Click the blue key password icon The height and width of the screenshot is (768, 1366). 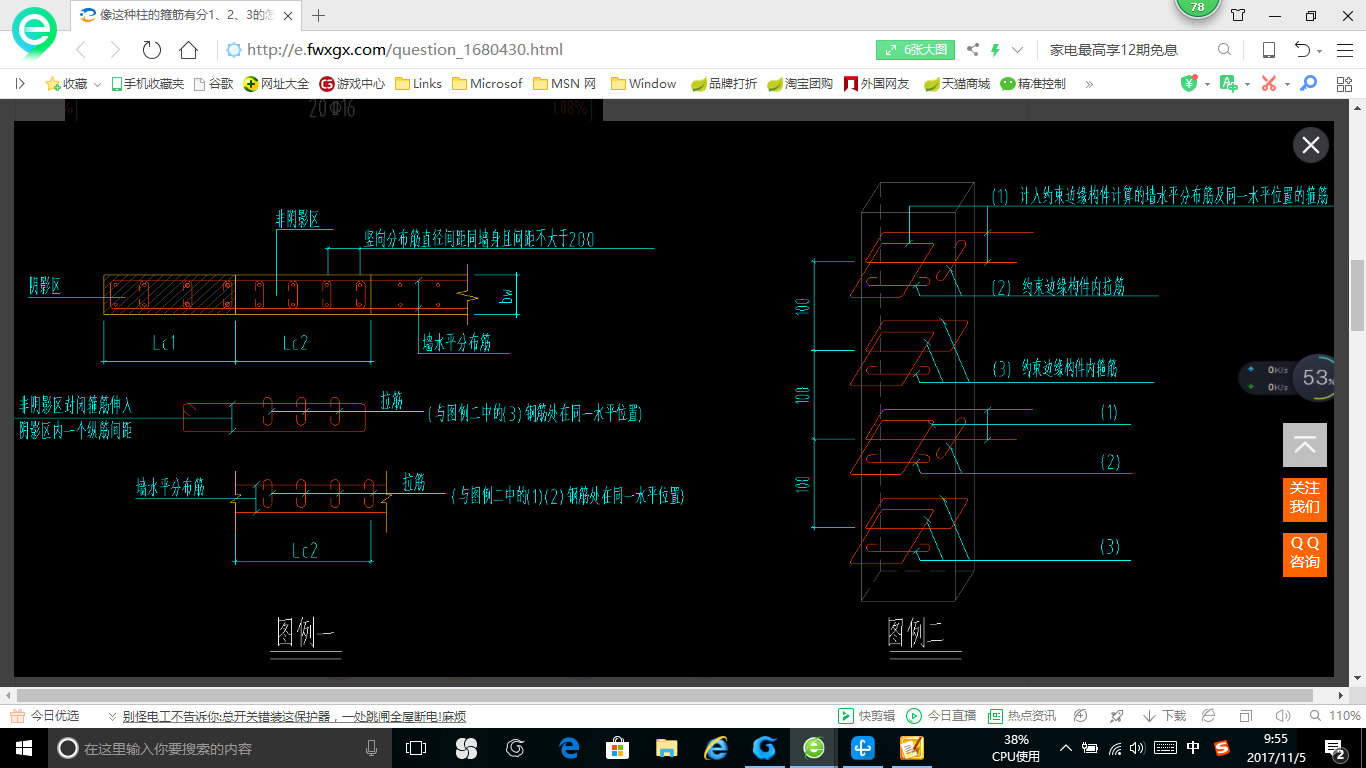(1308, 84)
